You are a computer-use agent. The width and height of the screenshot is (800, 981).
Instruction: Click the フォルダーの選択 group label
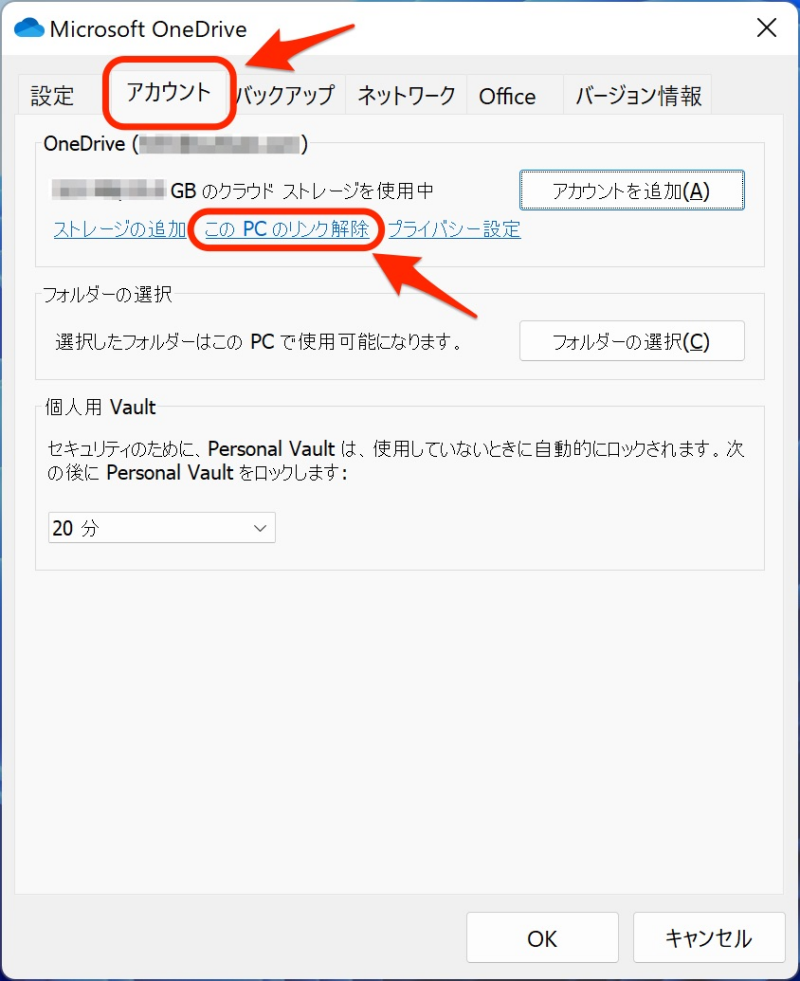(x=108, y=294)
